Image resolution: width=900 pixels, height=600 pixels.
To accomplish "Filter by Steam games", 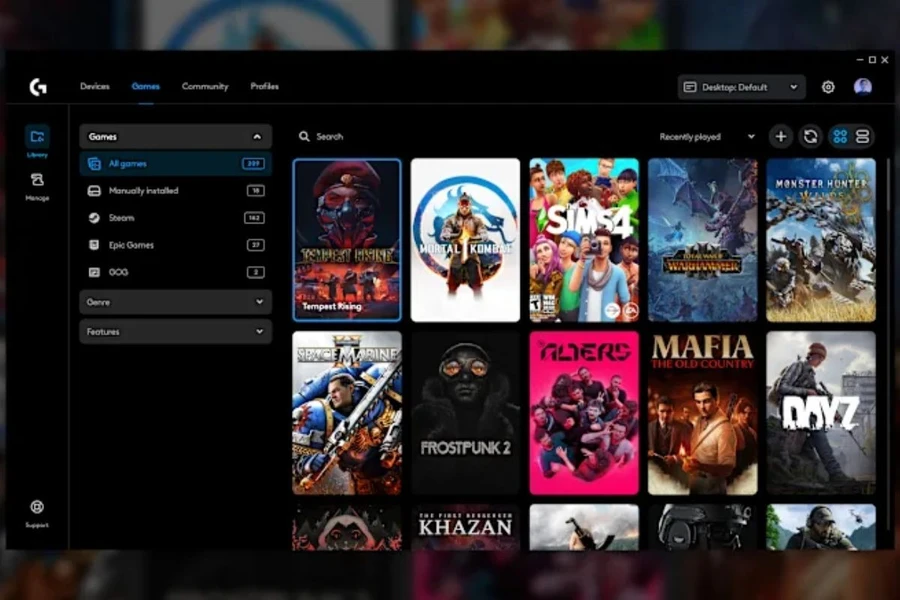I will click(176, 218).
